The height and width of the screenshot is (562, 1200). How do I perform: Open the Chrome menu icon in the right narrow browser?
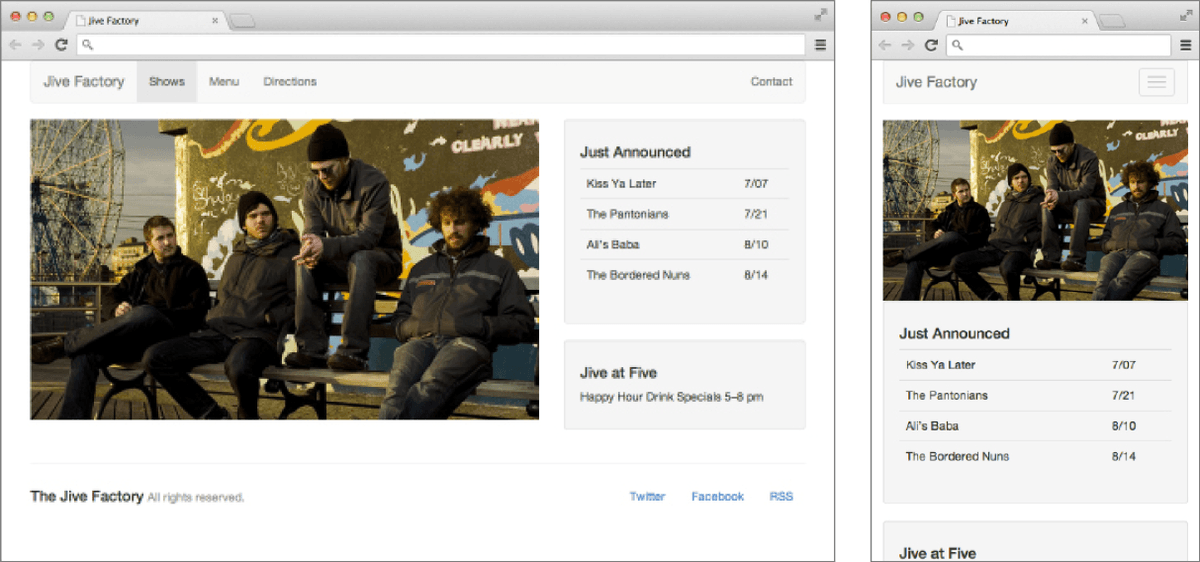pos(1186,44)
